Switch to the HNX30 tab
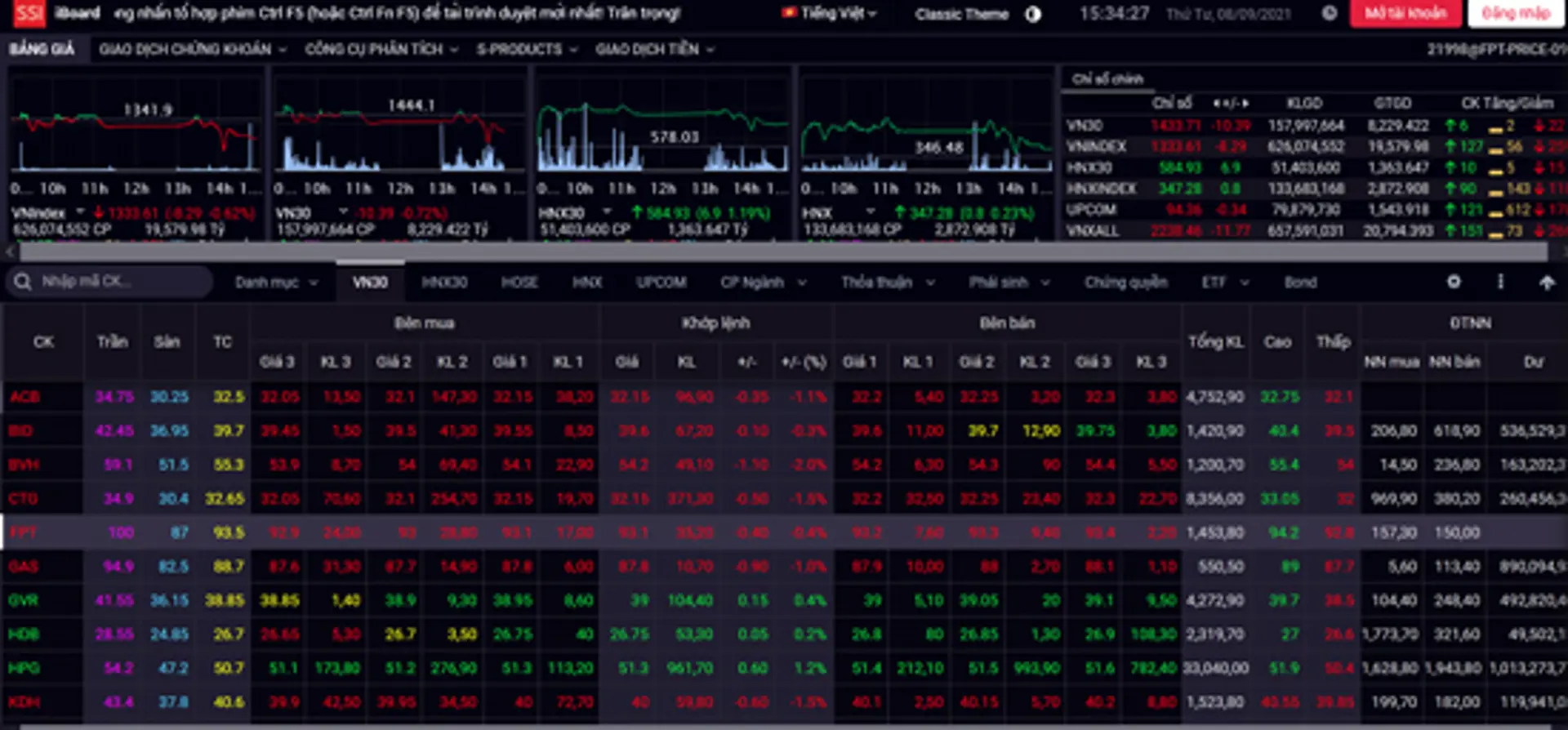1568x730 pixels. pyautogui.click(x=444, y=283)
